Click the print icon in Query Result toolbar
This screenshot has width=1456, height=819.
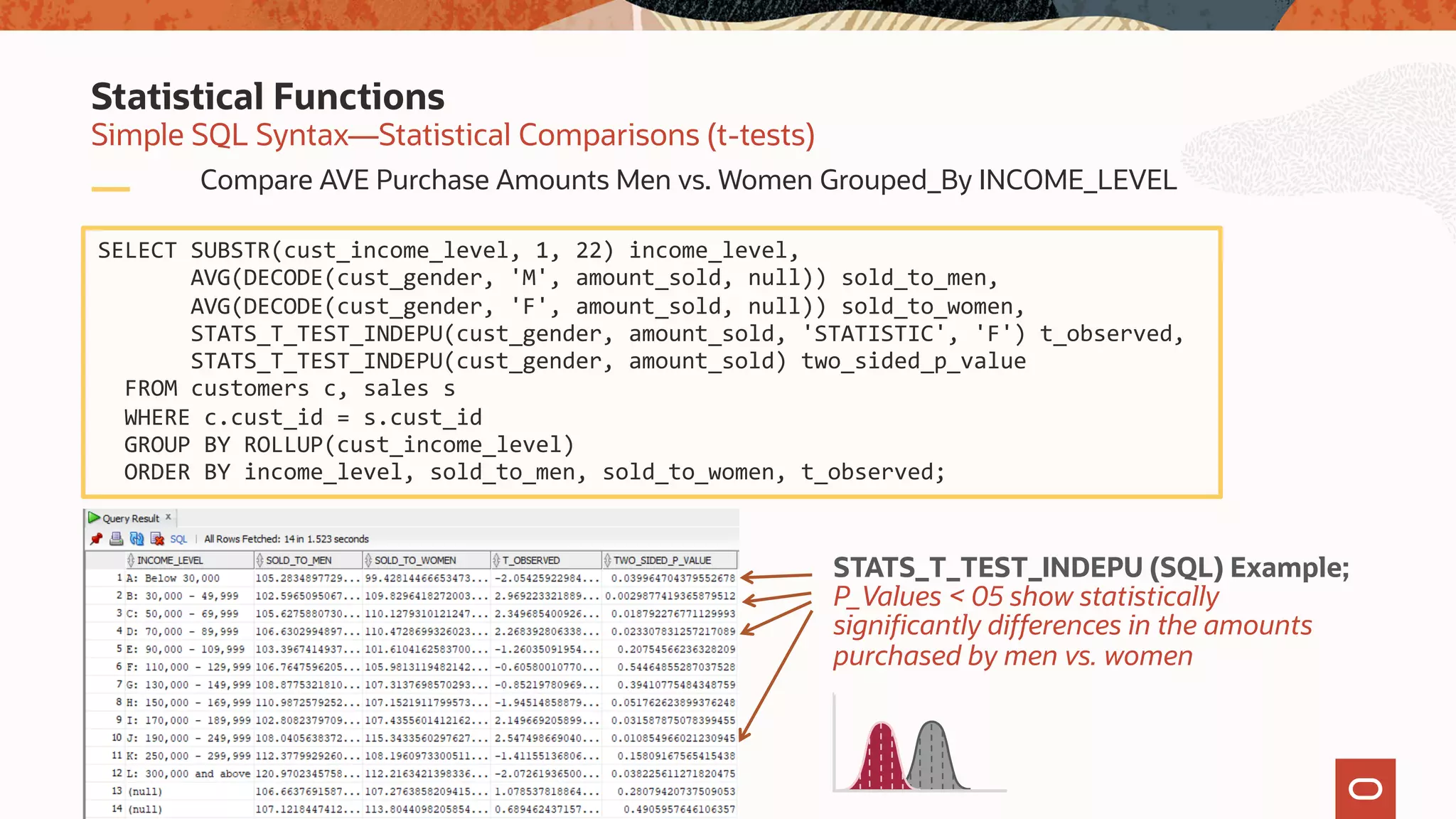point(116,539)
